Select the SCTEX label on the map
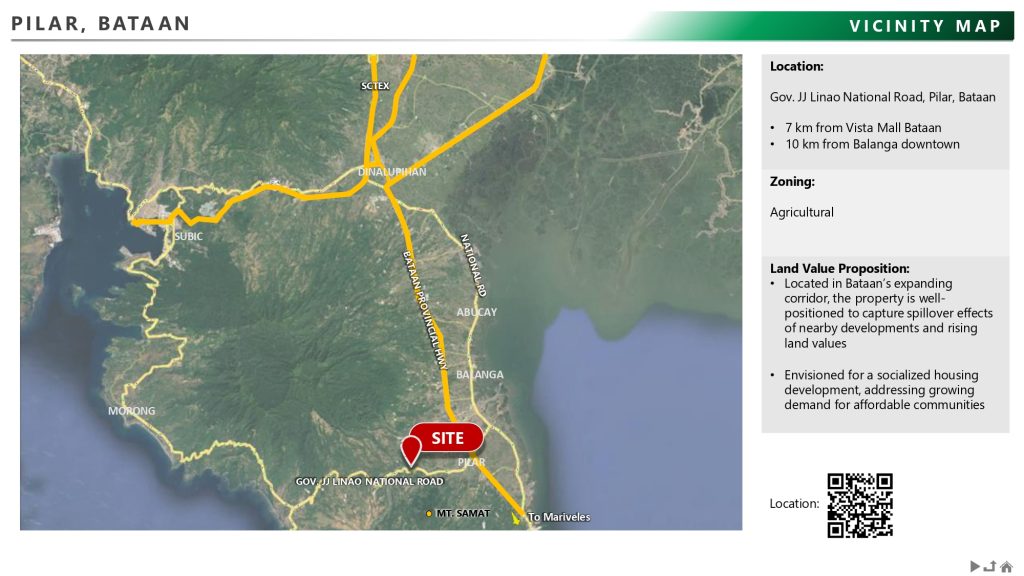 (375, 87)
